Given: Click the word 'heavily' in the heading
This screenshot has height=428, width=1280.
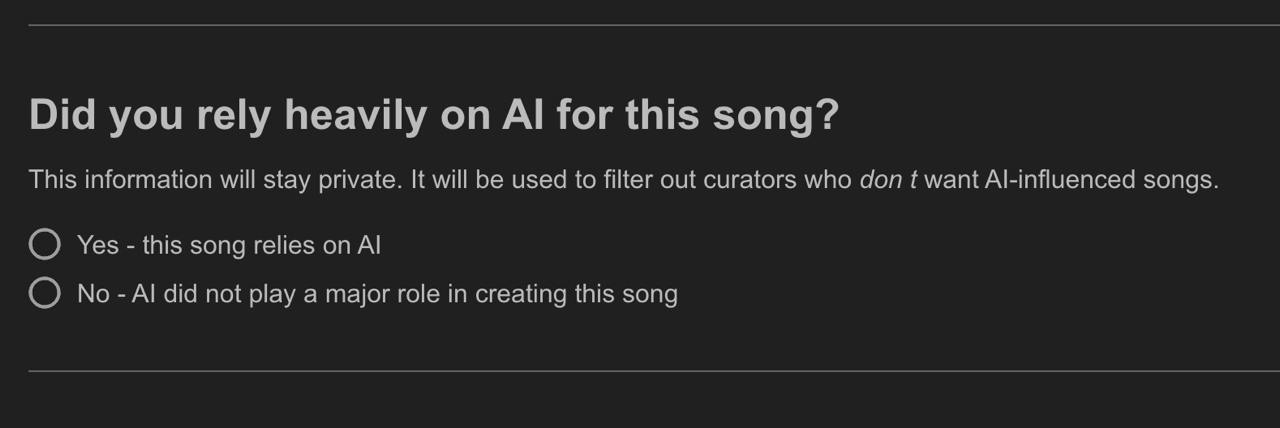Looking at the screenshot, I should [355, 116].
